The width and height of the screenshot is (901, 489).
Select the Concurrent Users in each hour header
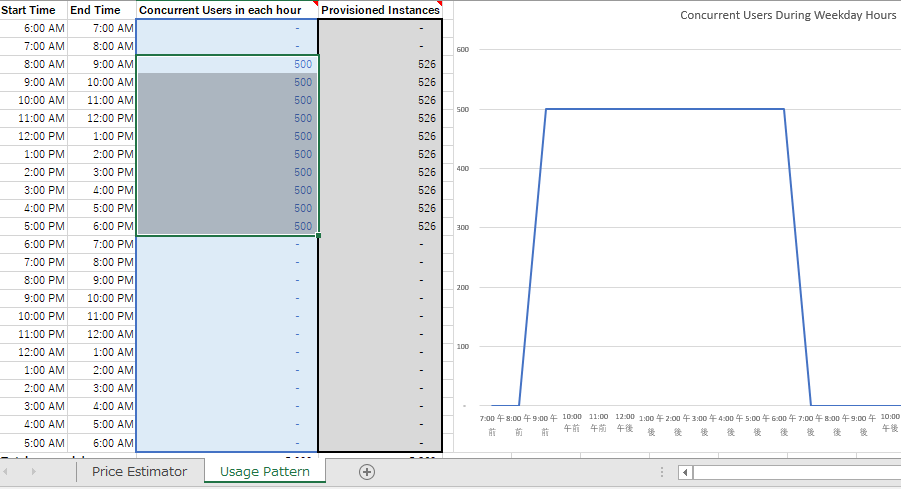click(x=227, y=10)
